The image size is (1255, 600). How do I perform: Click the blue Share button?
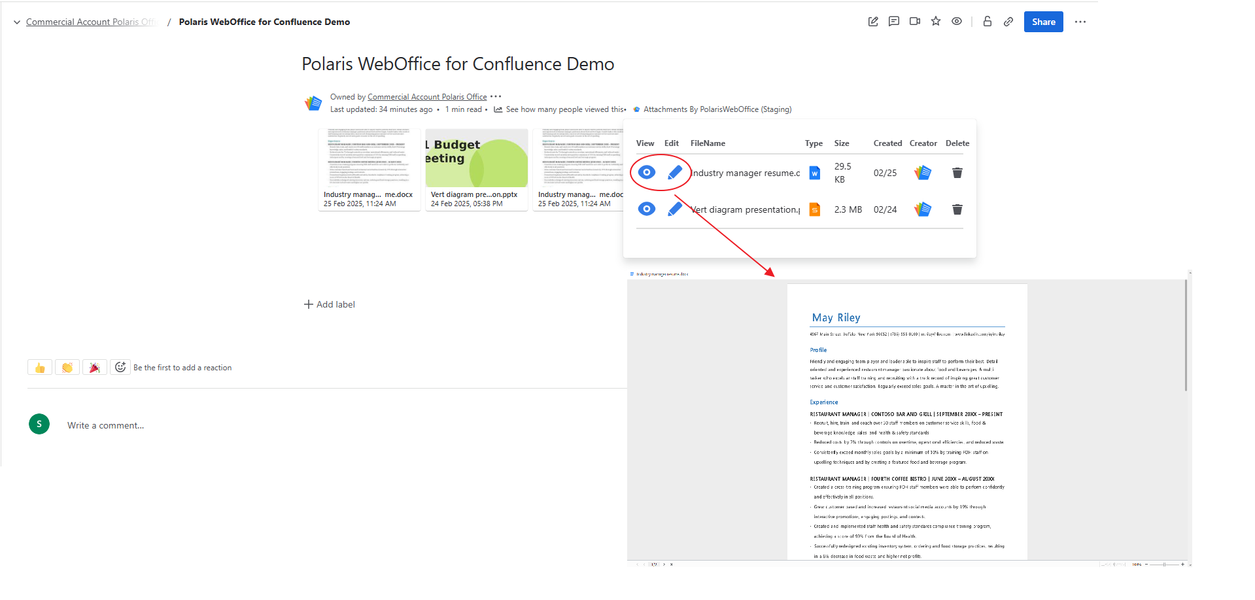[x=1043, y=21]
